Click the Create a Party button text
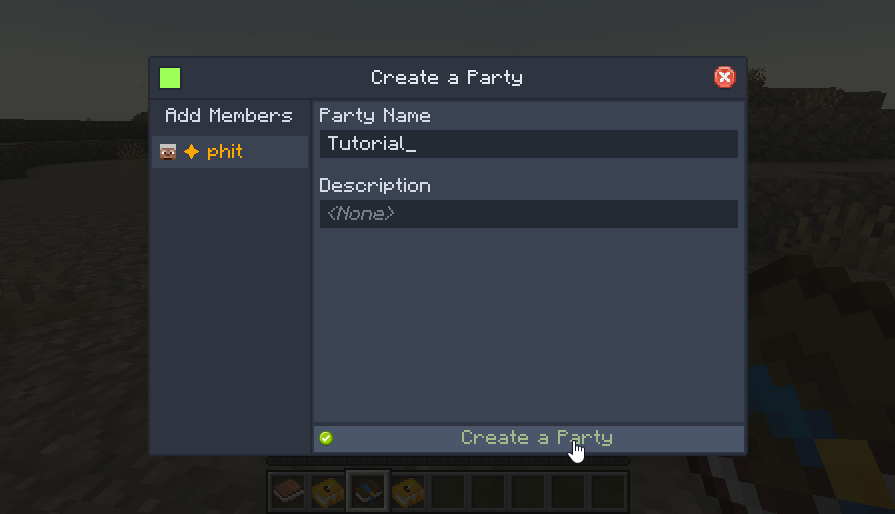This screenshot has width=895, height=514. tap(537, 438)
